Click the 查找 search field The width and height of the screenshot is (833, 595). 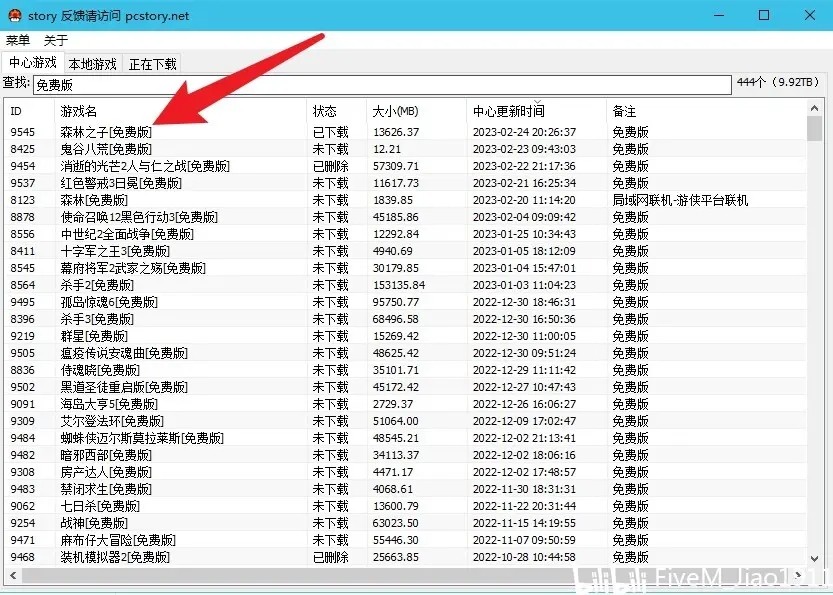coord(382,85)
